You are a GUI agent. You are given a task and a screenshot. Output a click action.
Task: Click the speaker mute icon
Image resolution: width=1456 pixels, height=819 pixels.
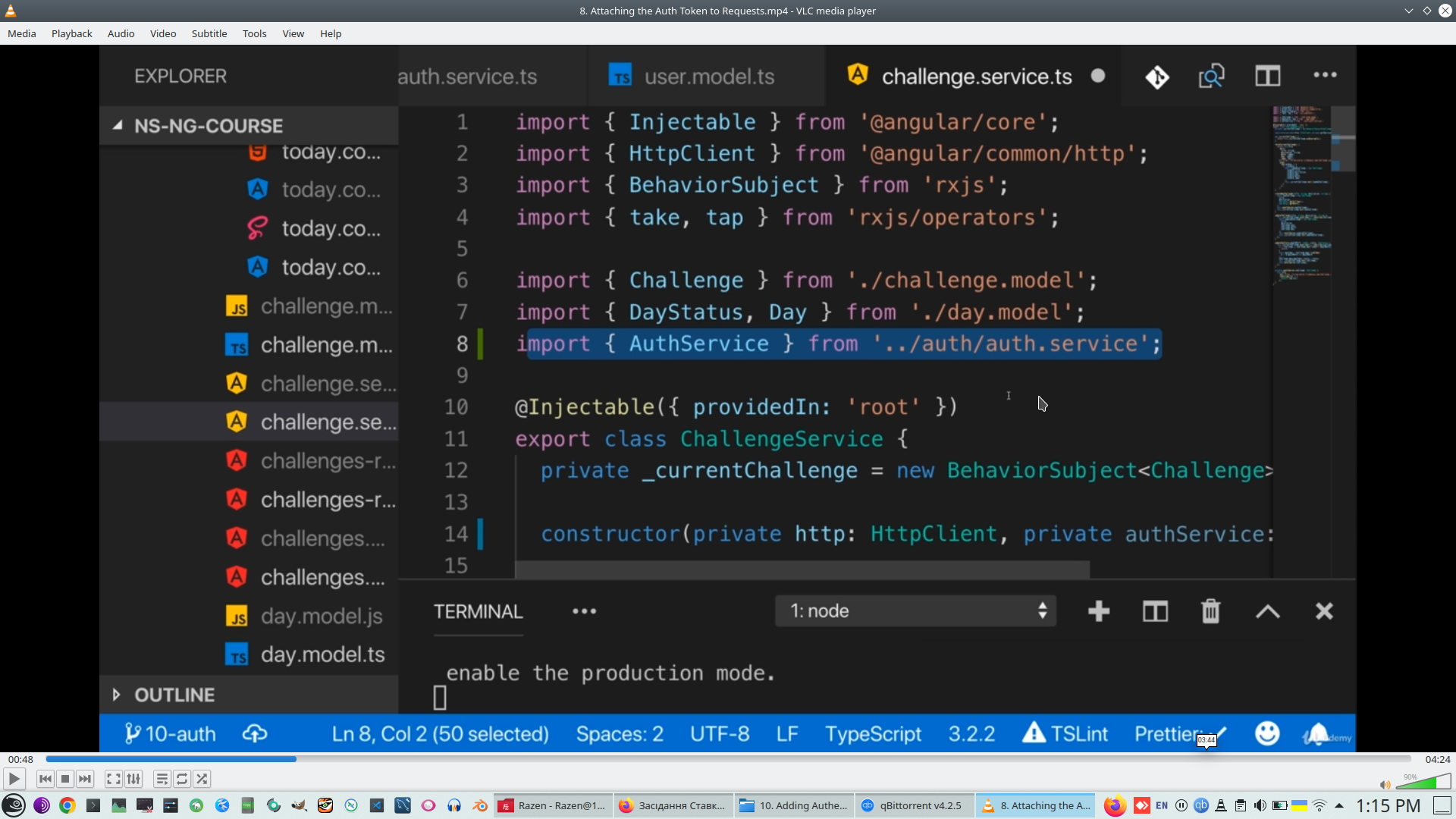click(1385, 785)
